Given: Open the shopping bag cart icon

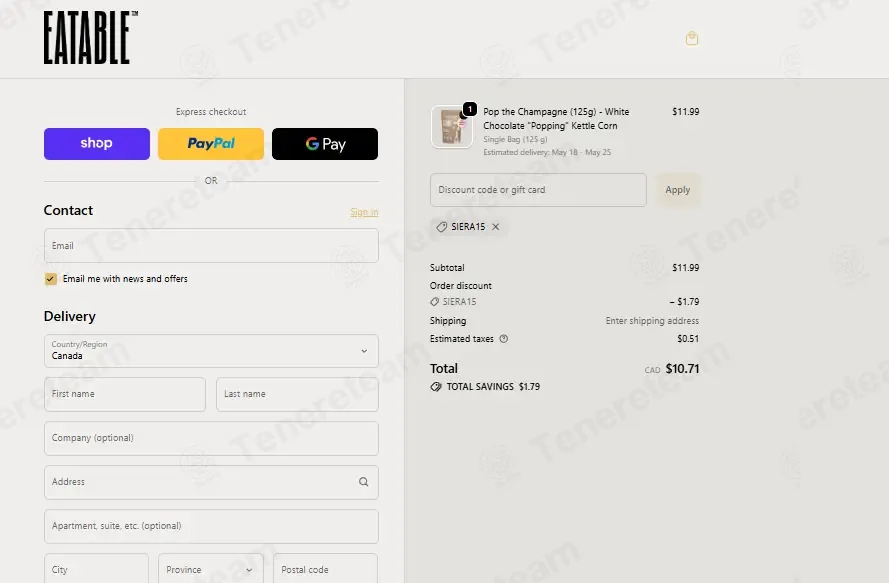Looking at the screenshot, I should [692, 39].
